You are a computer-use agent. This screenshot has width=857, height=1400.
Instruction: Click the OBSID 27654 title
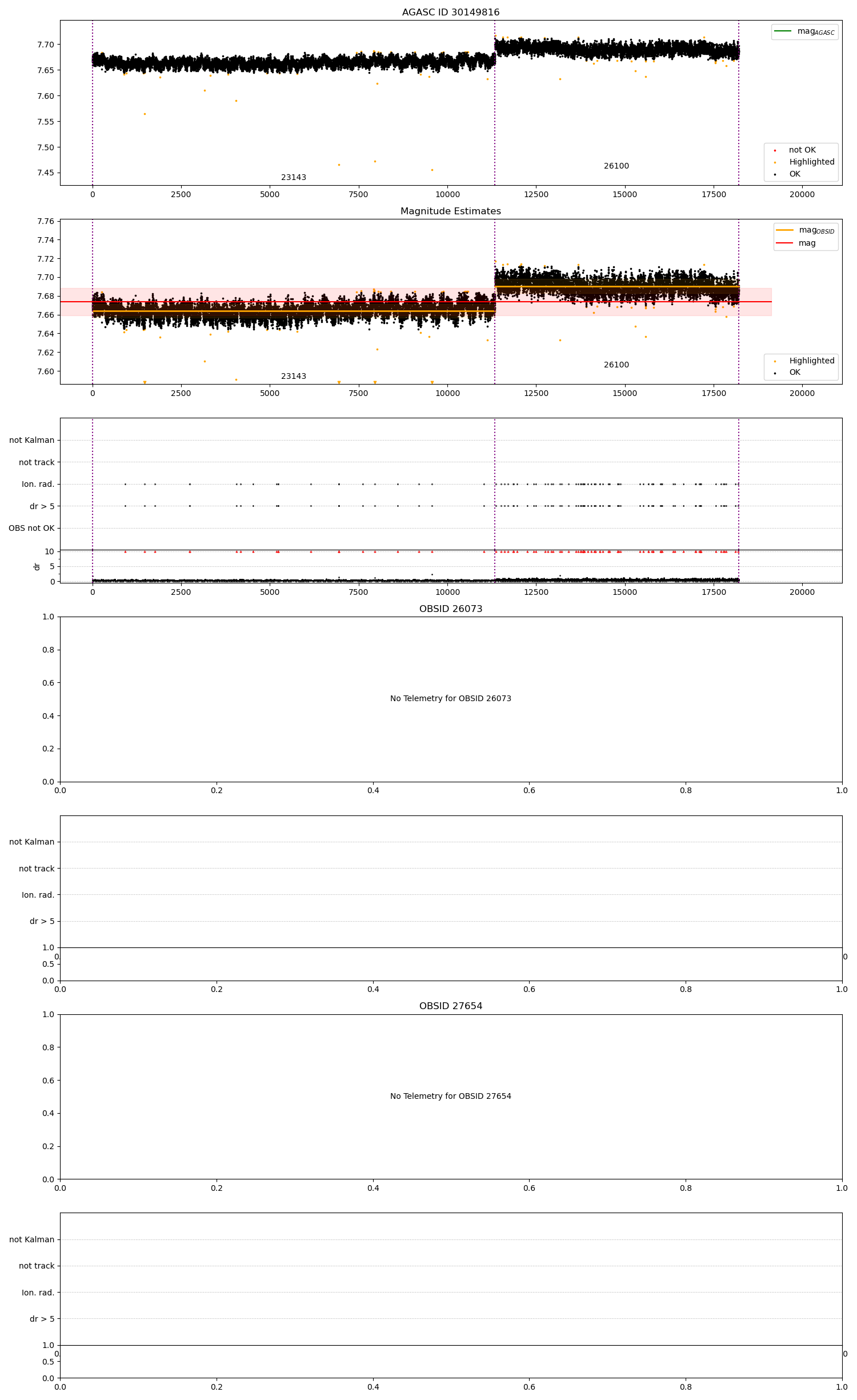(x=450, y=1006)
